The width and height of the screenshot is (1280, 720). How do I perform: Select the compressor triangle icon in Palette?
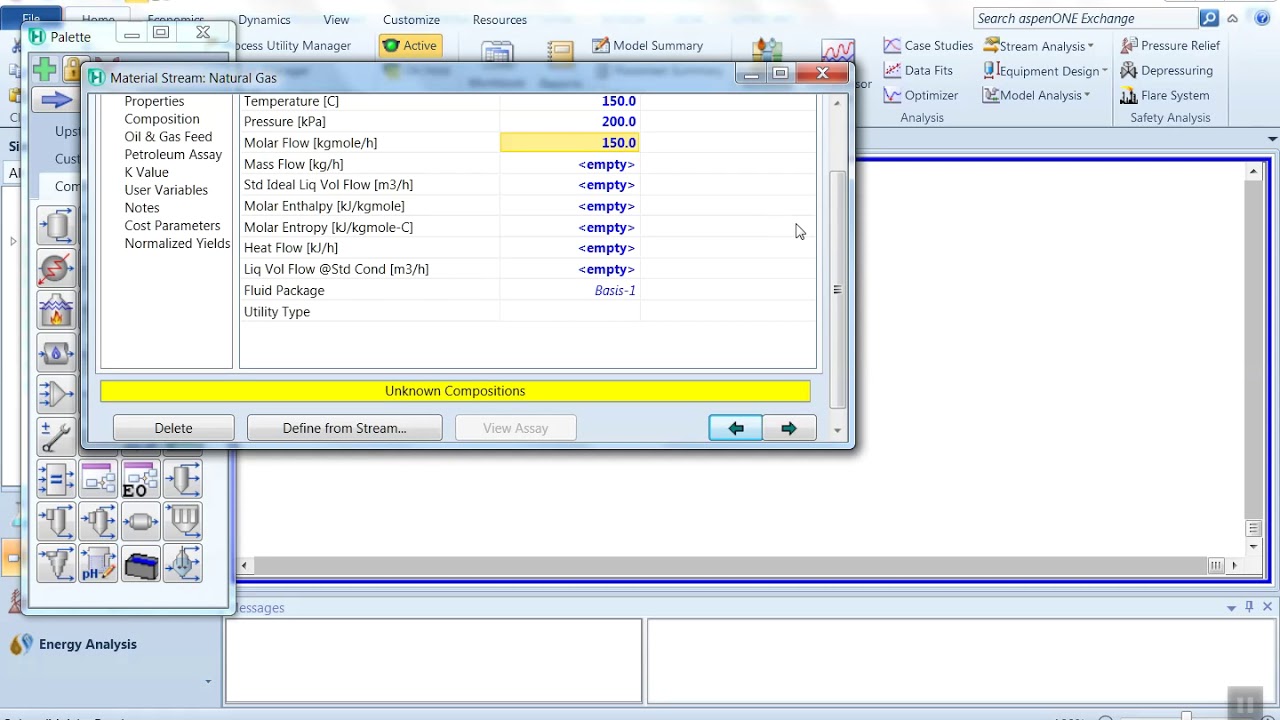click(56, 394)
